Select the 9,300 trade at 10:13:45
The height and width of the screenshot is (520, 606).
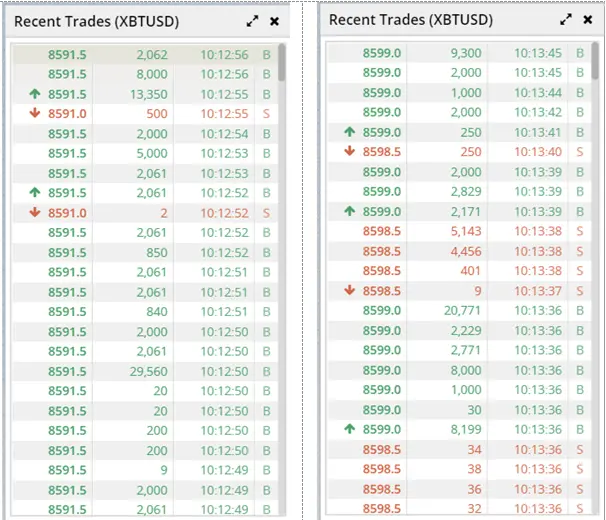(460, 53)
